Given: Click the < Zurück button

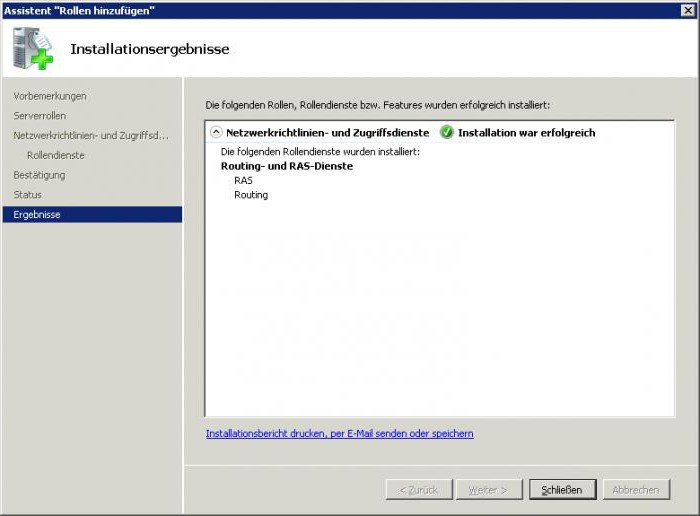Looking at the screenshot, I should 418,489.
